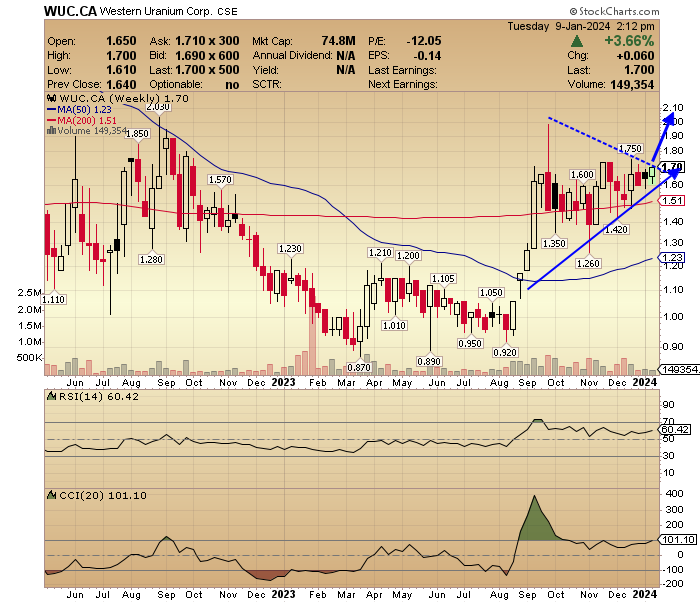
Task: Click the 0.920 price label
Action: [505, 352]
